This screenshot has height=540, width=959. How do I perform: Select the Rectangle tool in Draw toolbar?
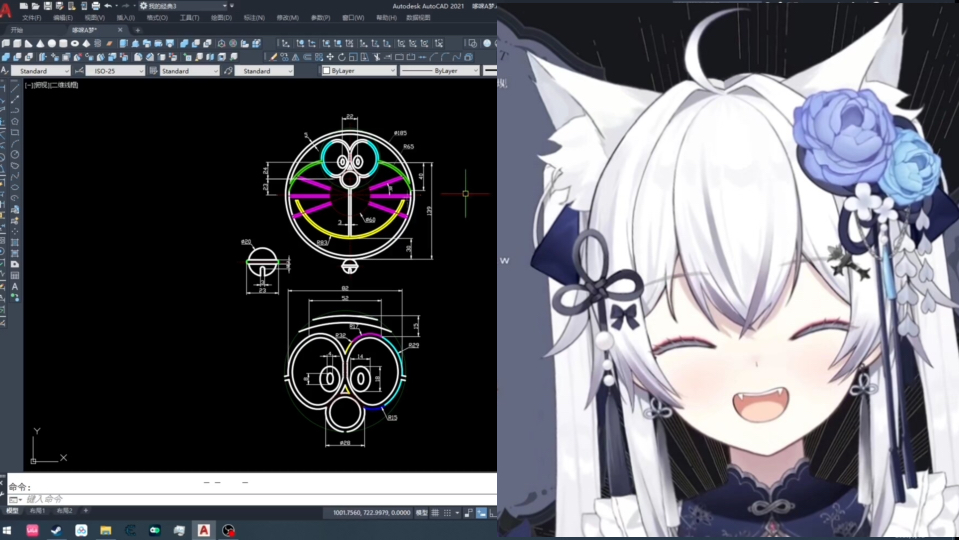pos(15,132)
